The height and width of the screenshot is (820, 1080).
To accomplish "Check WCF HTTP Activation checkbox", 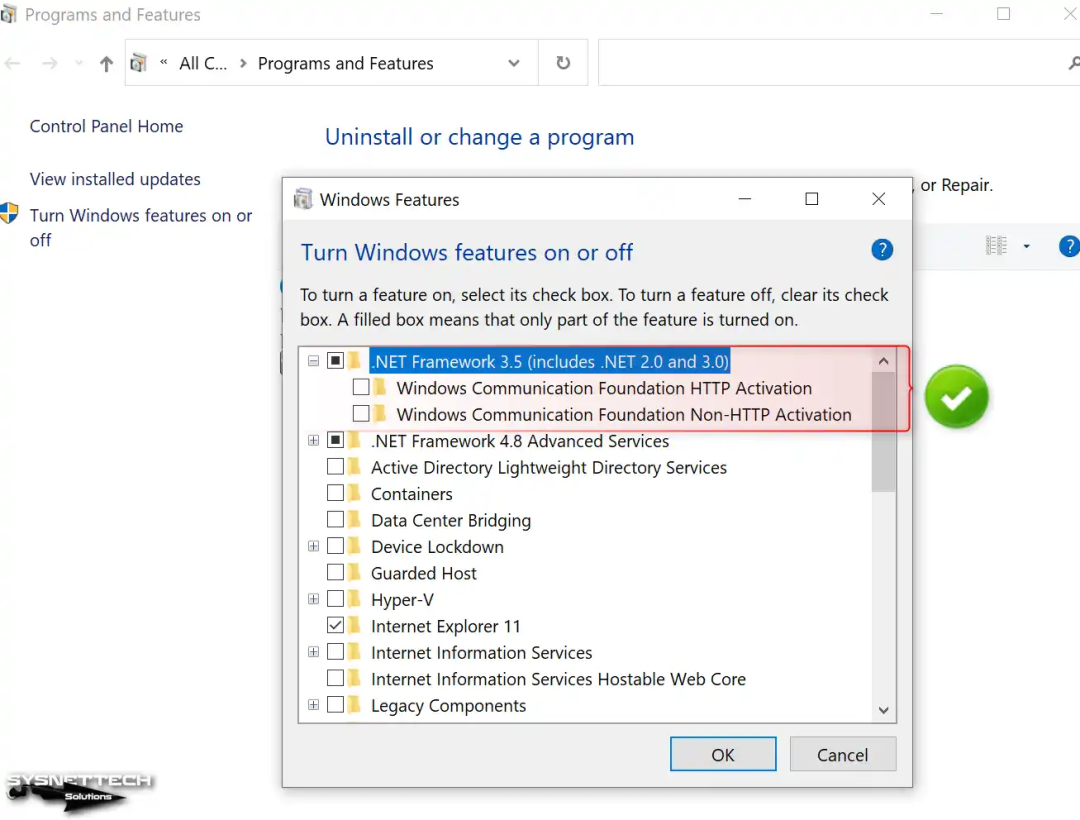I will click(x=361, y=387).
